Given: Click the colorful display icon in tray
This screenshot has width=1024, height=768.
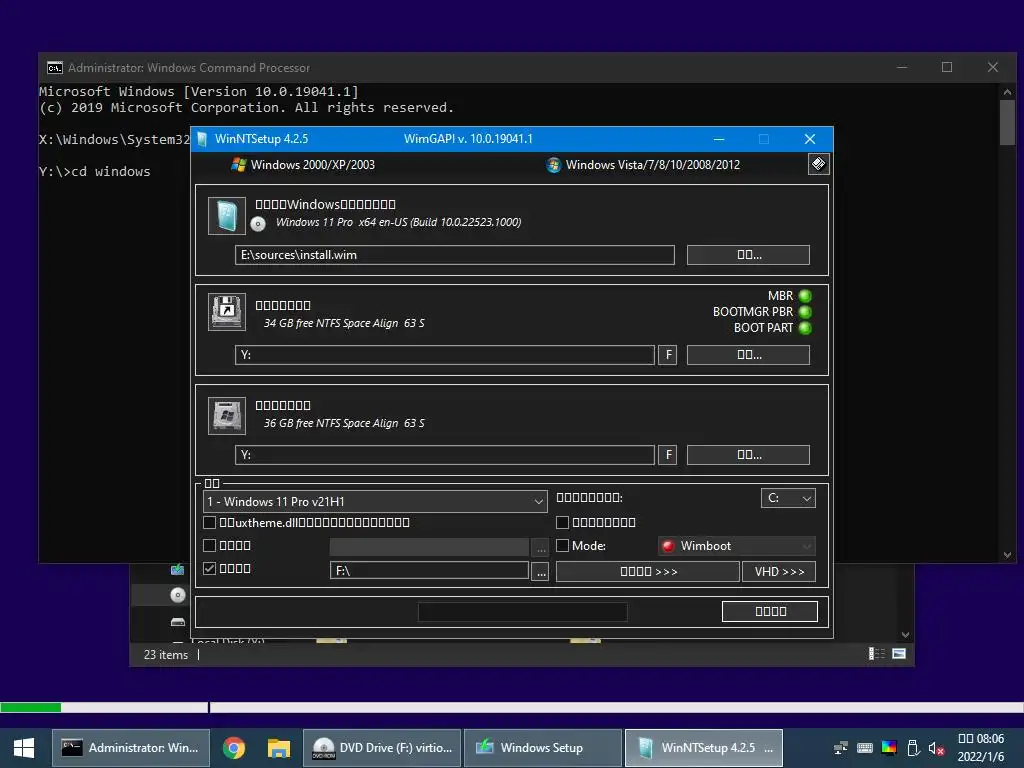Looking at the screenshot, I should [889, 748].
